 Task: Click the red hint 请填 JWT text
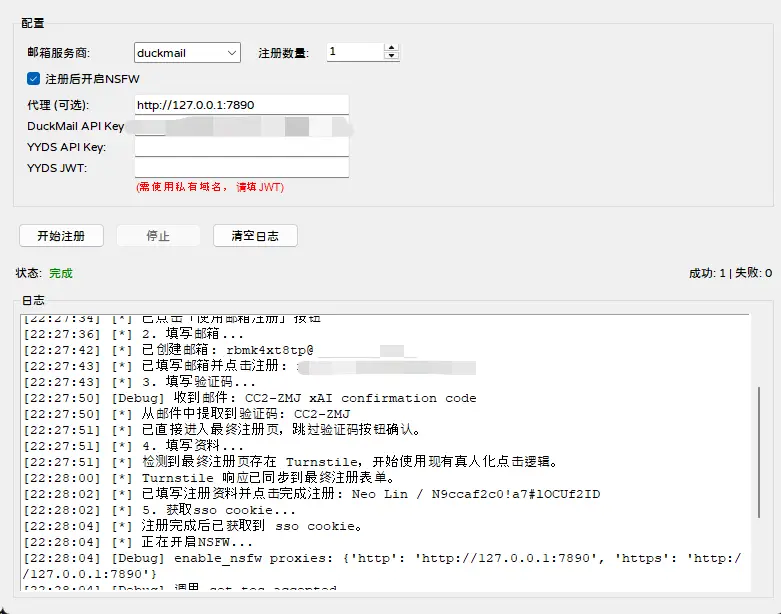tap(260, 187)
